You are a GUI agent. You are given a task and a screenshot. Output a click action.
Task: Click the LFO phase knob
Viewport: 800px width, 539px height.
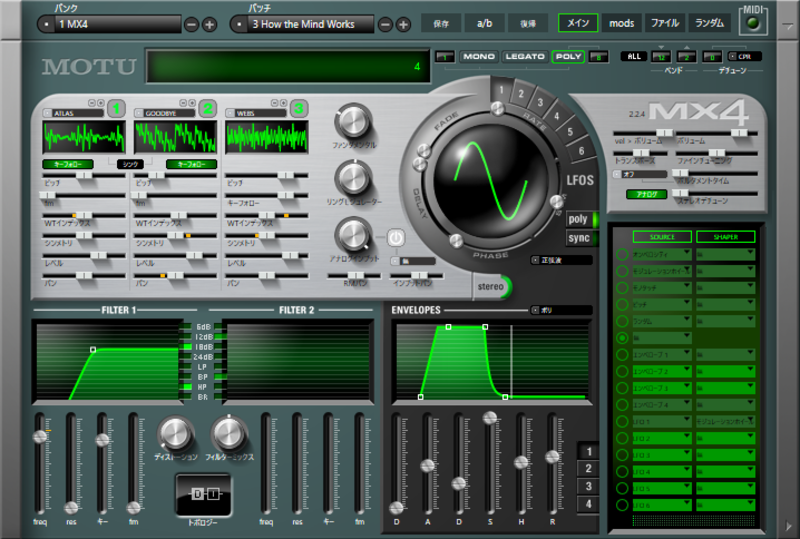pos(456,240)
